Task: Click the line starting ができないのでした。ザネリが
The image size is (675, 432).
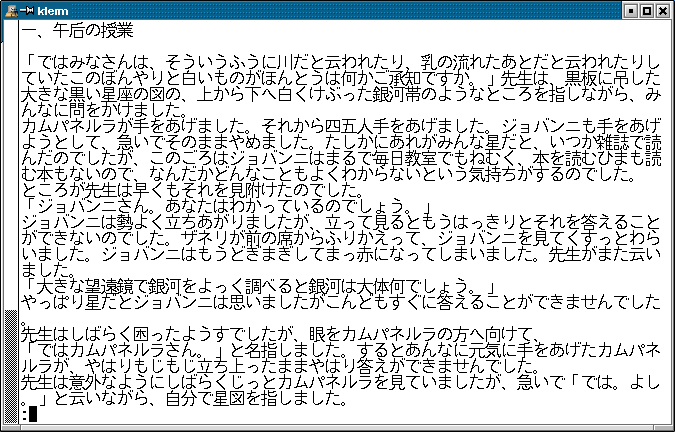Action: point(341,238)
